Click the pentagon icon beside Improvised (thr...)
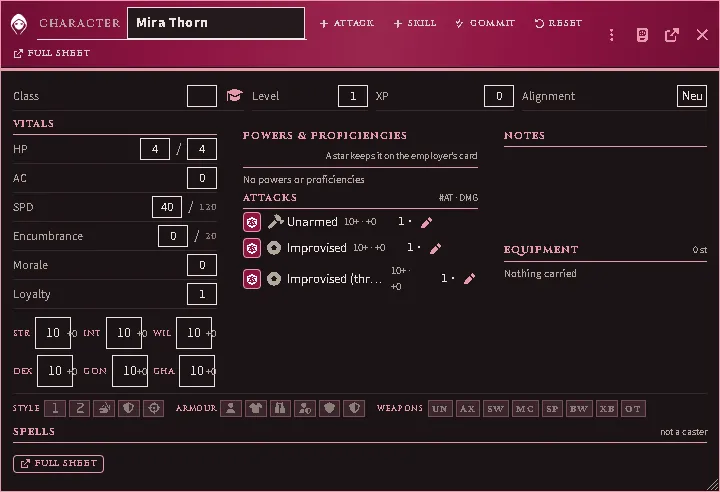720x492 pixels. click(274, 279)
